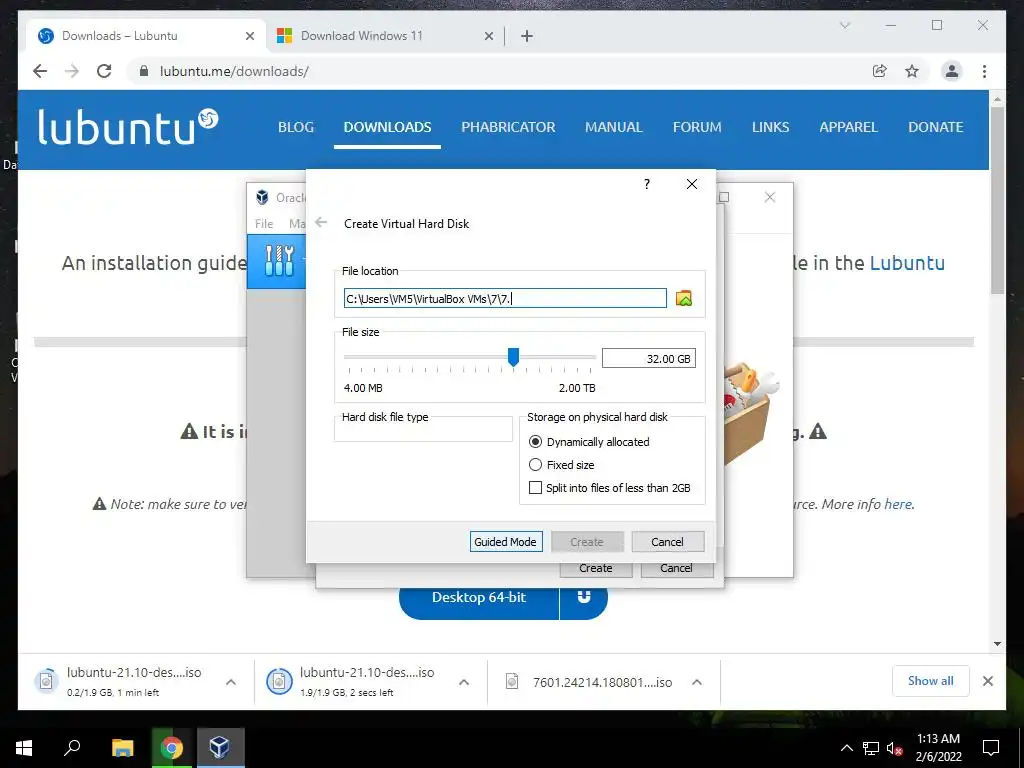1024x768 pixels.
Task: Click Chrome's back navigation arrow
Action: pyautogui.click(x=40, y=71)
